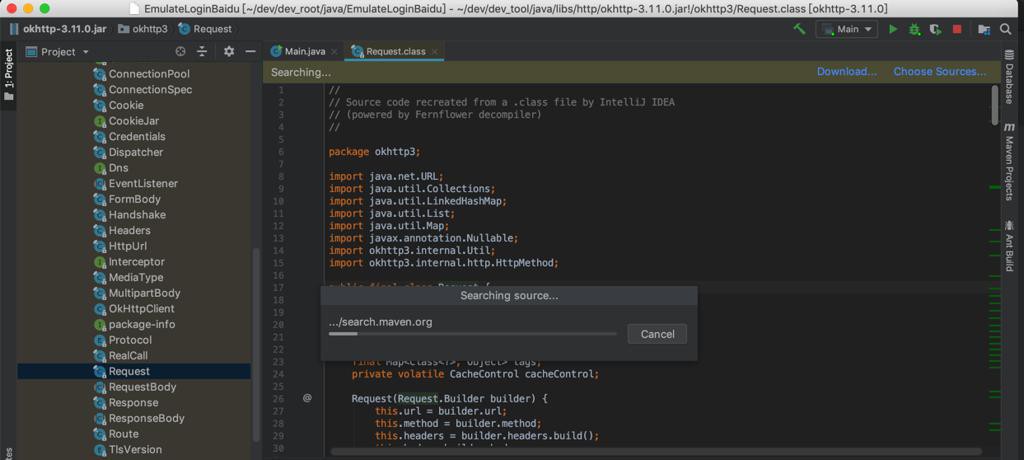The width and height of the screenshot is (1024, 460).
Task: Select the highlighted Request class in tree
Action: pos(134,372)
